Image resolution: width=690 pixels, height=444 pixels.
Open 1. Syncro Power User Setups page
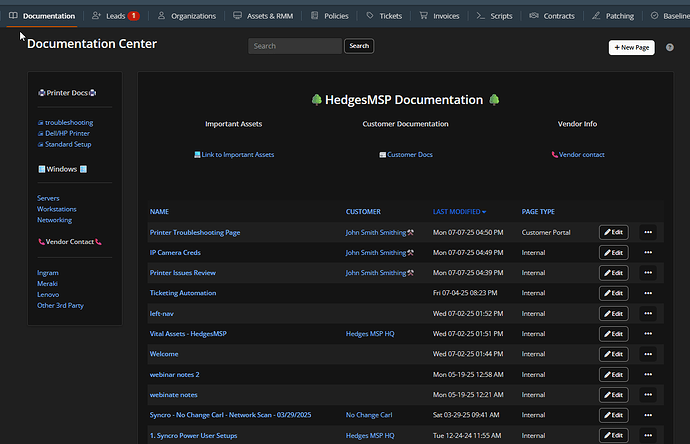pyautogui.click(x=193, y=436)
